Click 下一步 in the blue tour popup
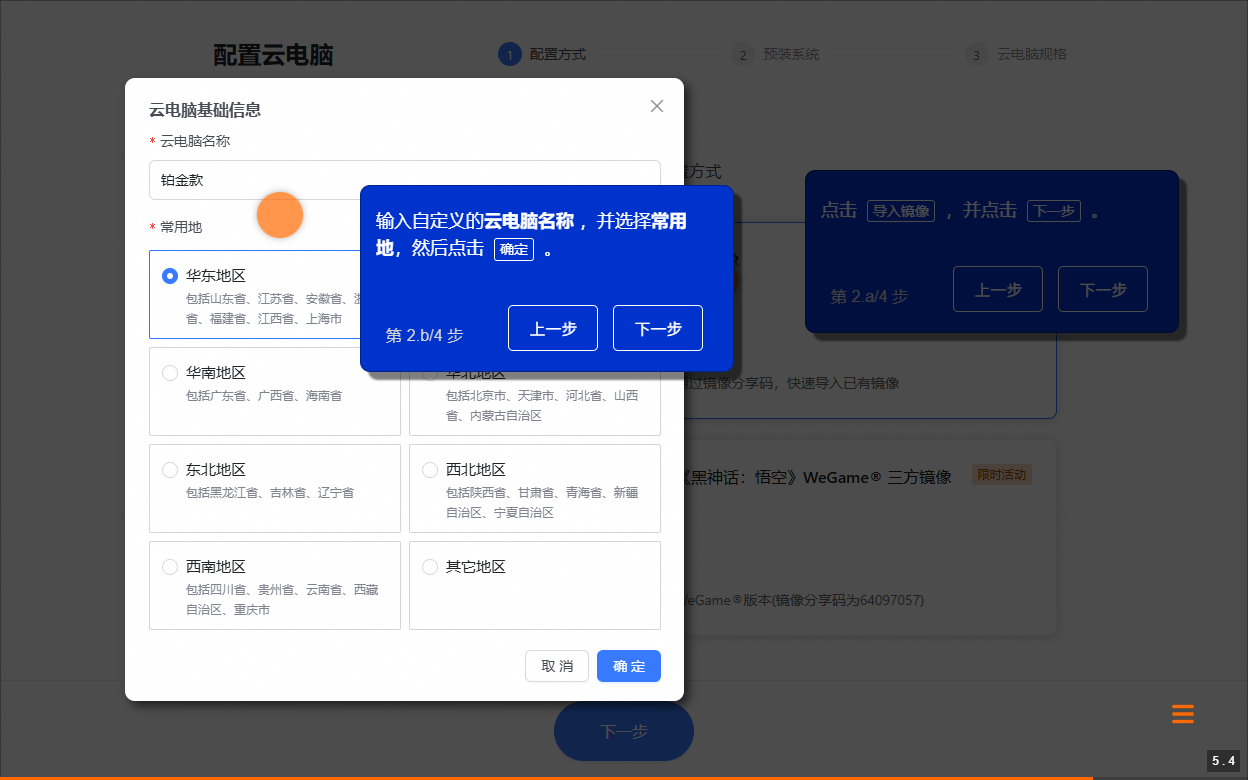Image resolution: width=1248 pixels, height=780 pixels. click(x=657, y=327)
